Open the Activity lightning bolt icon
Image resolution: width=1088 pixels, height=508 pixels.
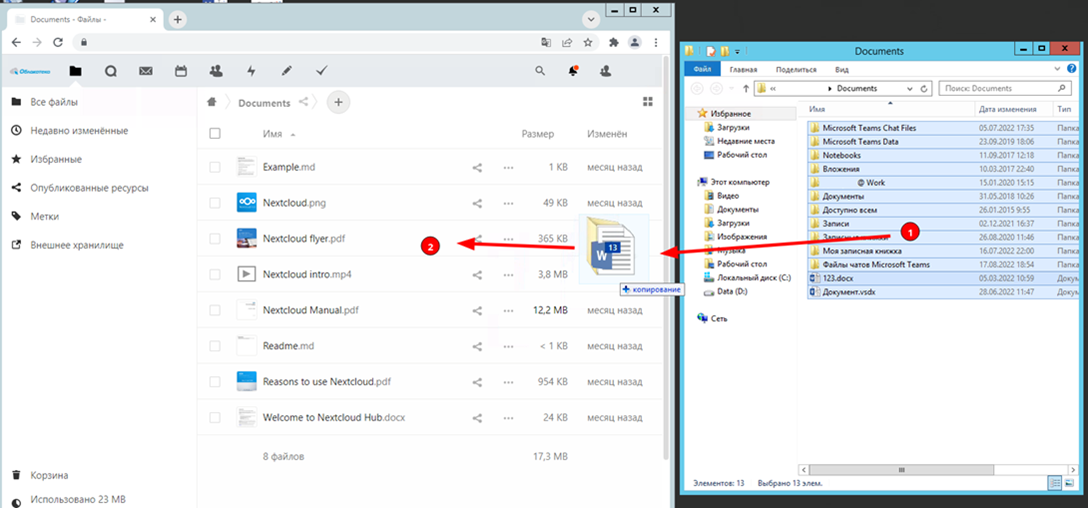pos(251,71)
